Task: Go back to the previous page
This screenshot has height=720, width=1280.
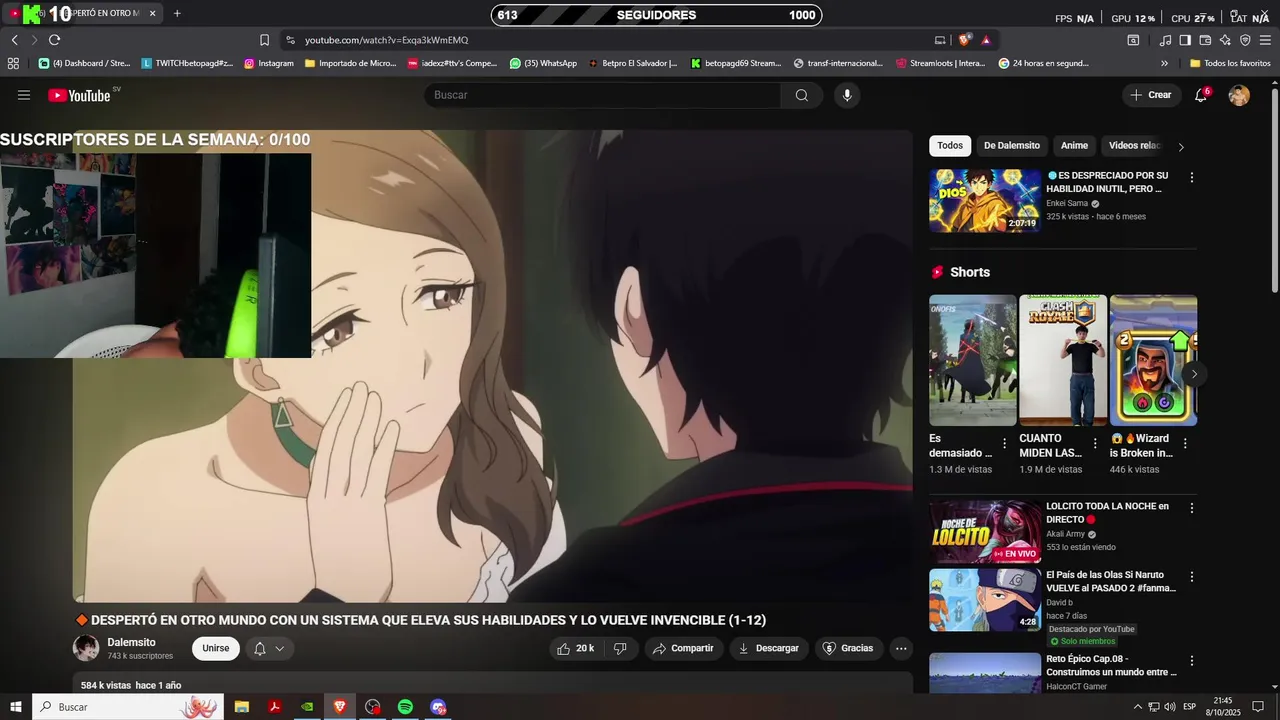Action: 15,40
